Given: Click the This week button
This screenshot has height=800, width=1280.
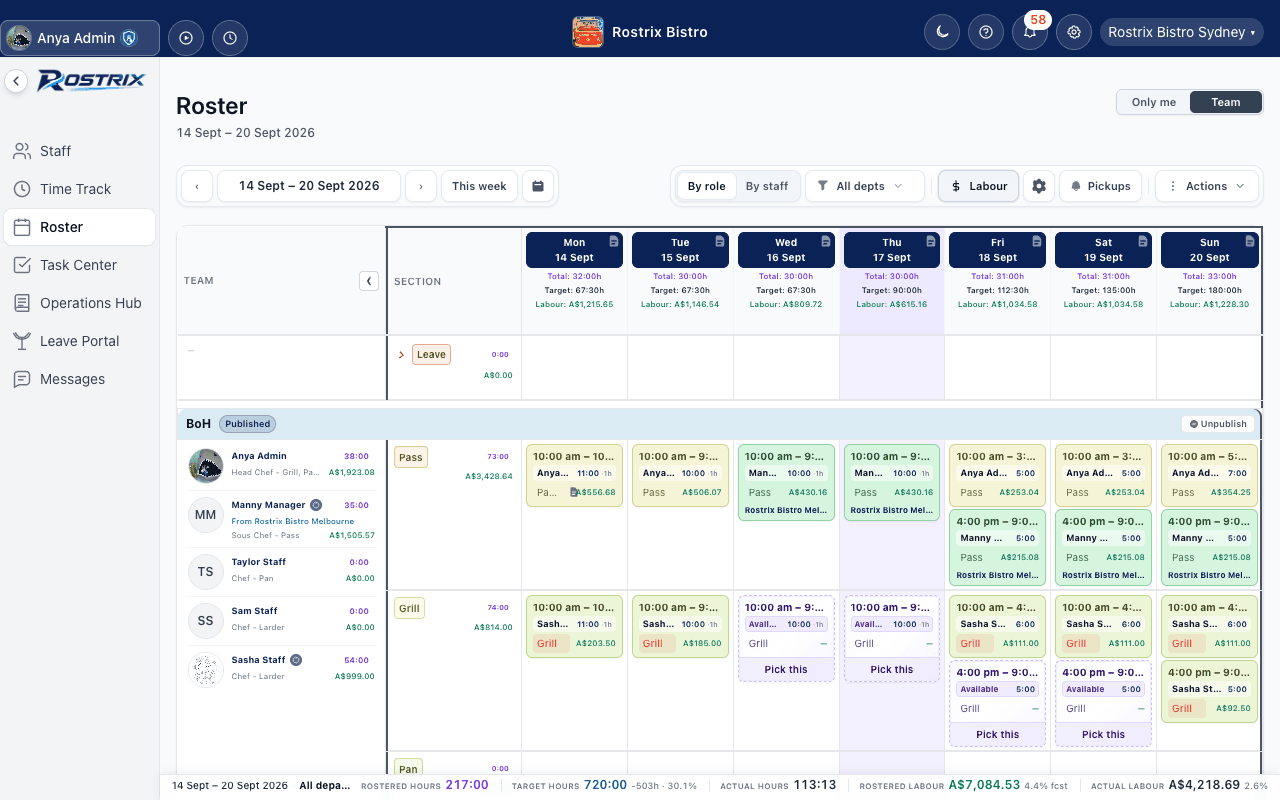Looking at the screenshot, I should [x=479, y=186].
